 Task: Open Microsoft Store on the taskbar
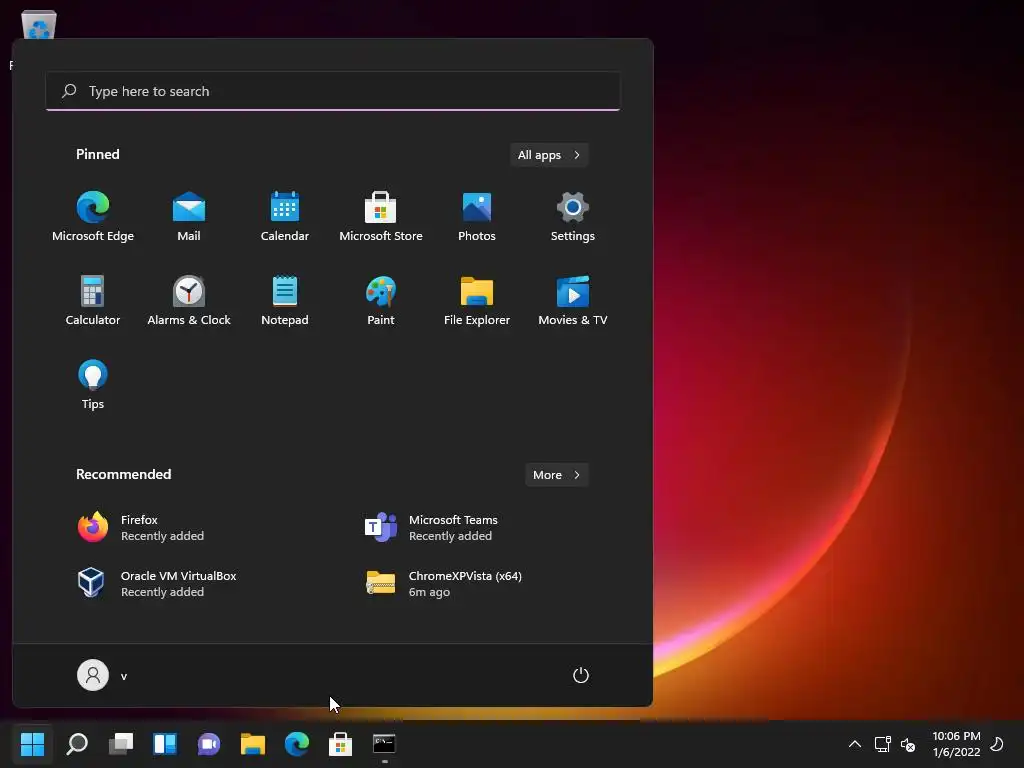[340, 743]
